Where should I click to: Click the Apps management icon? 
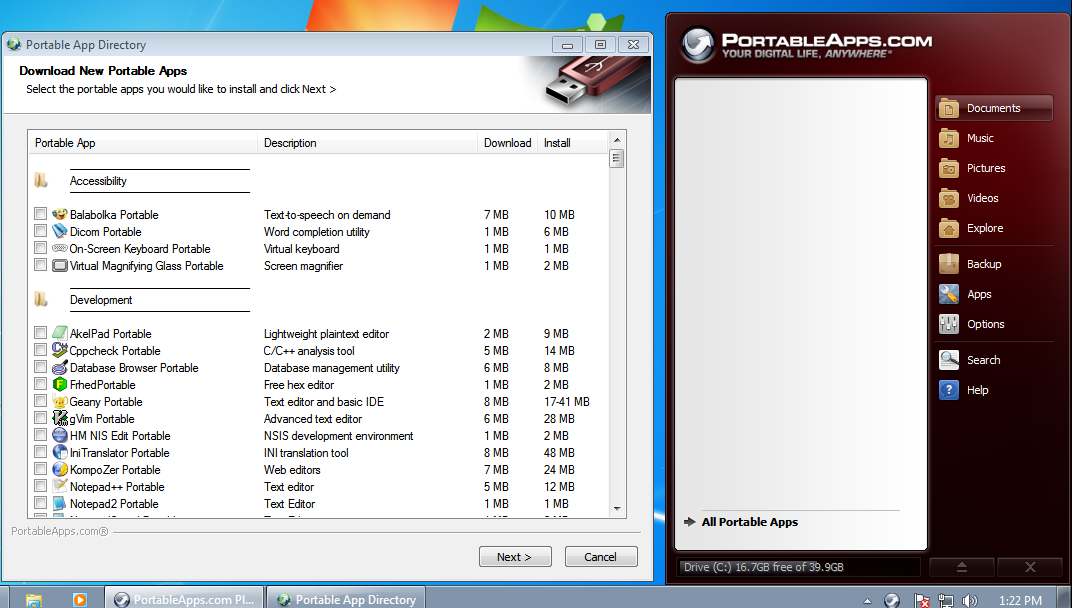click(949, 294)
